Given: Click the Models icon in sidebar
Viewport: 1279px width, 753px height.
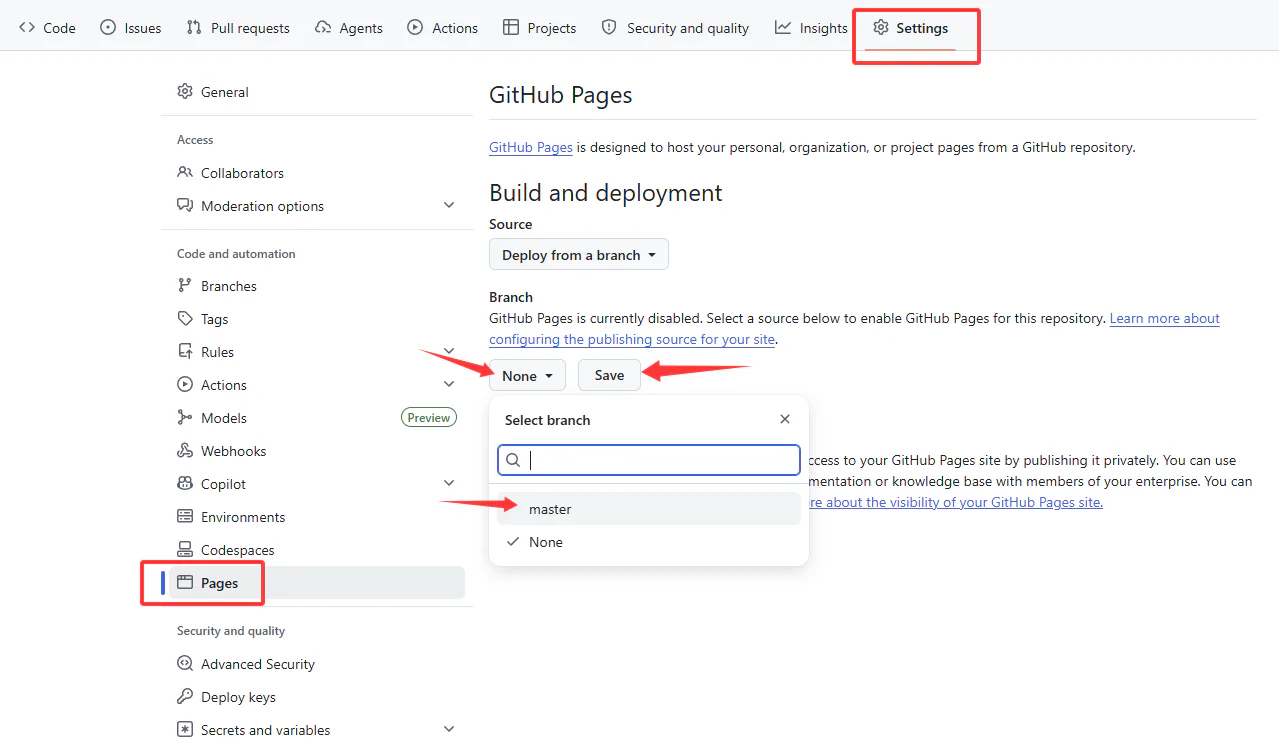Looking at the screenshot, I should 185,418.
